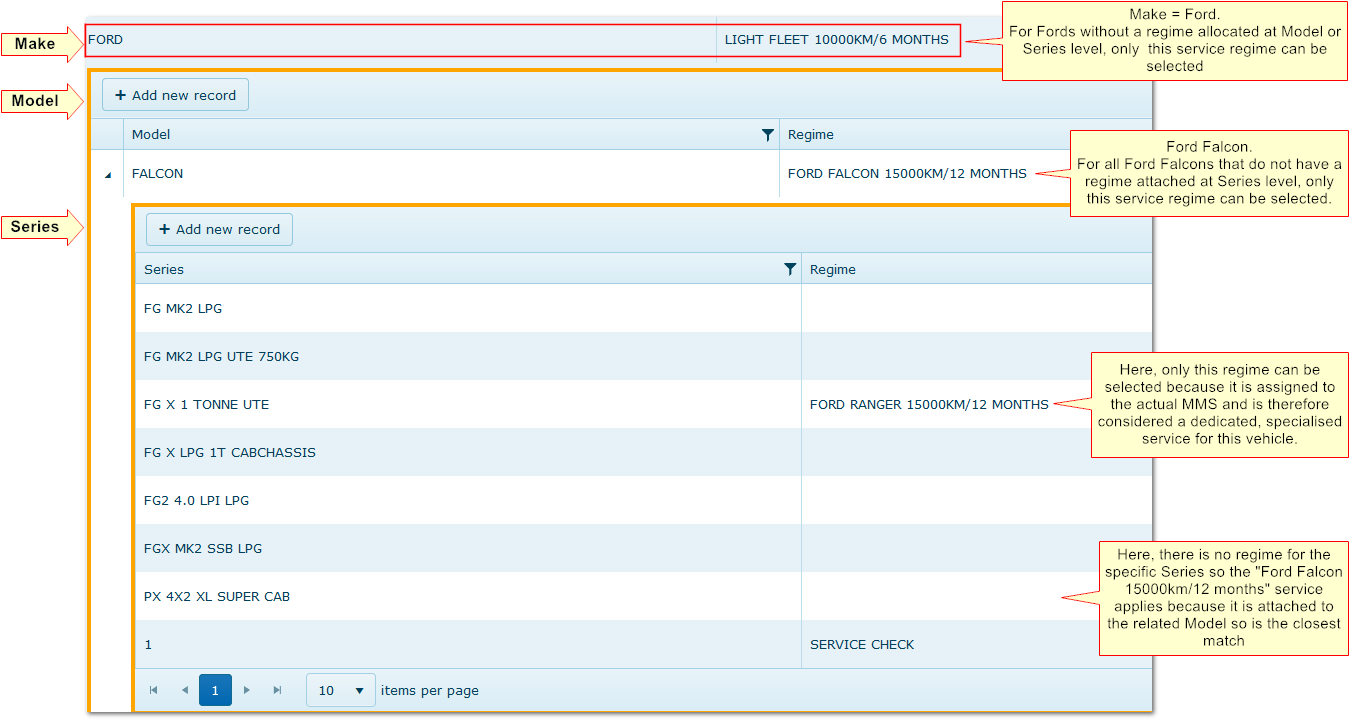Click the FORD RANGER 15000KM/12 MONTHS regime cell
Viewport: 1350px width, 722px height.
pos(929,405)
